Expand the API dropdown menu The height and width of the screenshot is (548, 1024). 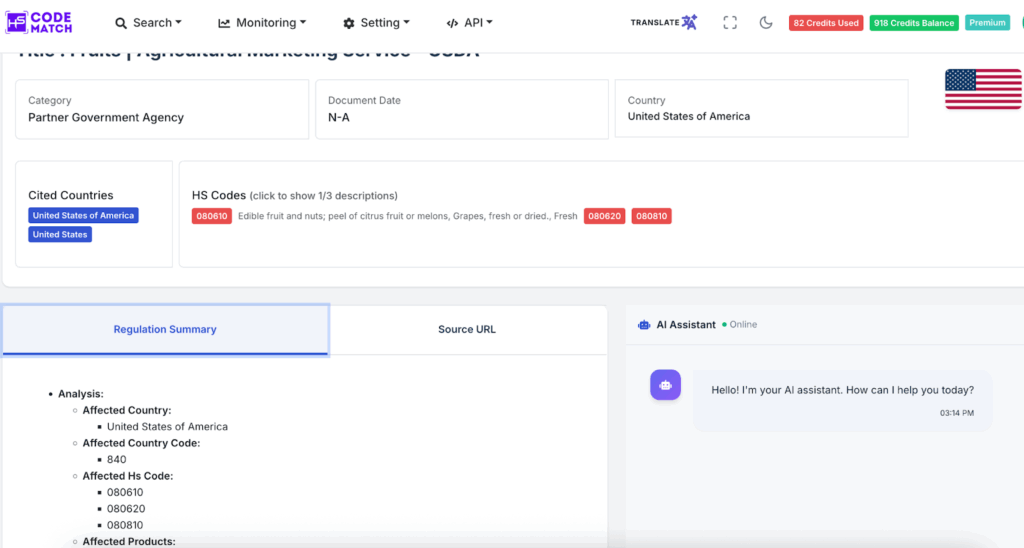click(469, 23)
